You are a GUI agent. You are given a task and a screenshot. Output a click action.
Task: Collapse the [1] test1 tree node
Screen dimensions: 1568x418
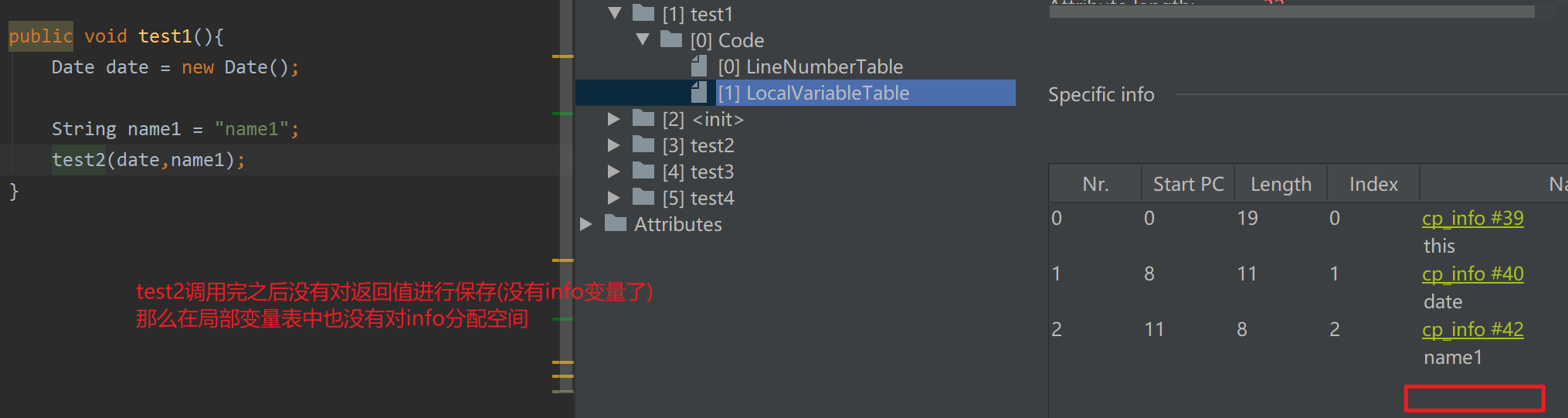615,13
